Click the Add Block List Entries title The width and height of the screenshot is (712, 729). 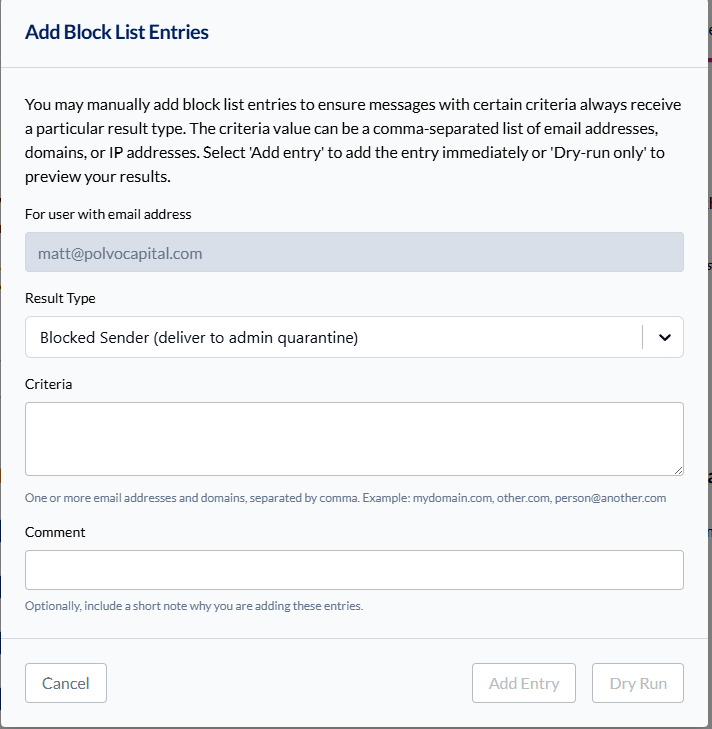pos(117,32)
